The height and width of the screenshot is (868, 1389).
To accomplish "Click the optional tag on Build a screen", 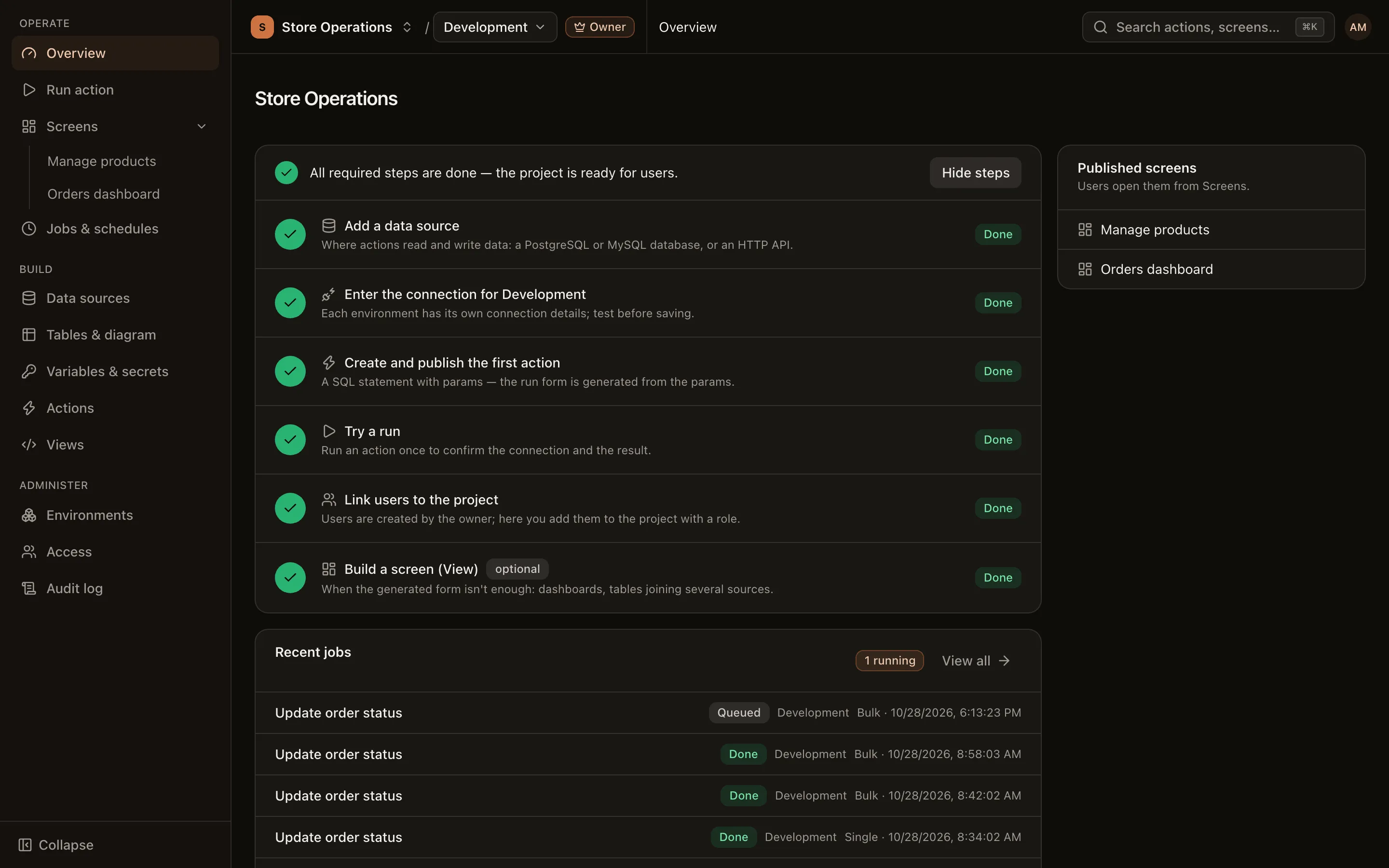I will [517, 569].
